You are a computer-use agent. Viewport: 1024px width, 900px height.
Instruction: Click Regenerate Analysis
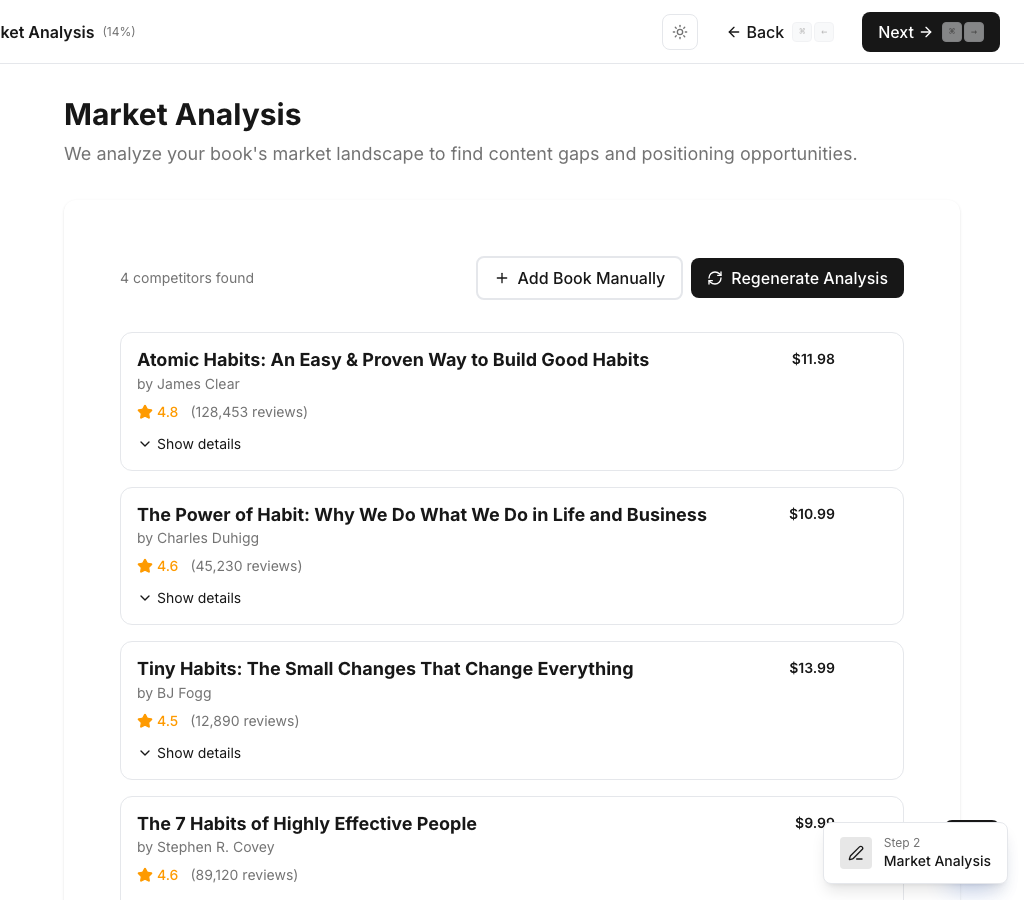click(797, 278)
